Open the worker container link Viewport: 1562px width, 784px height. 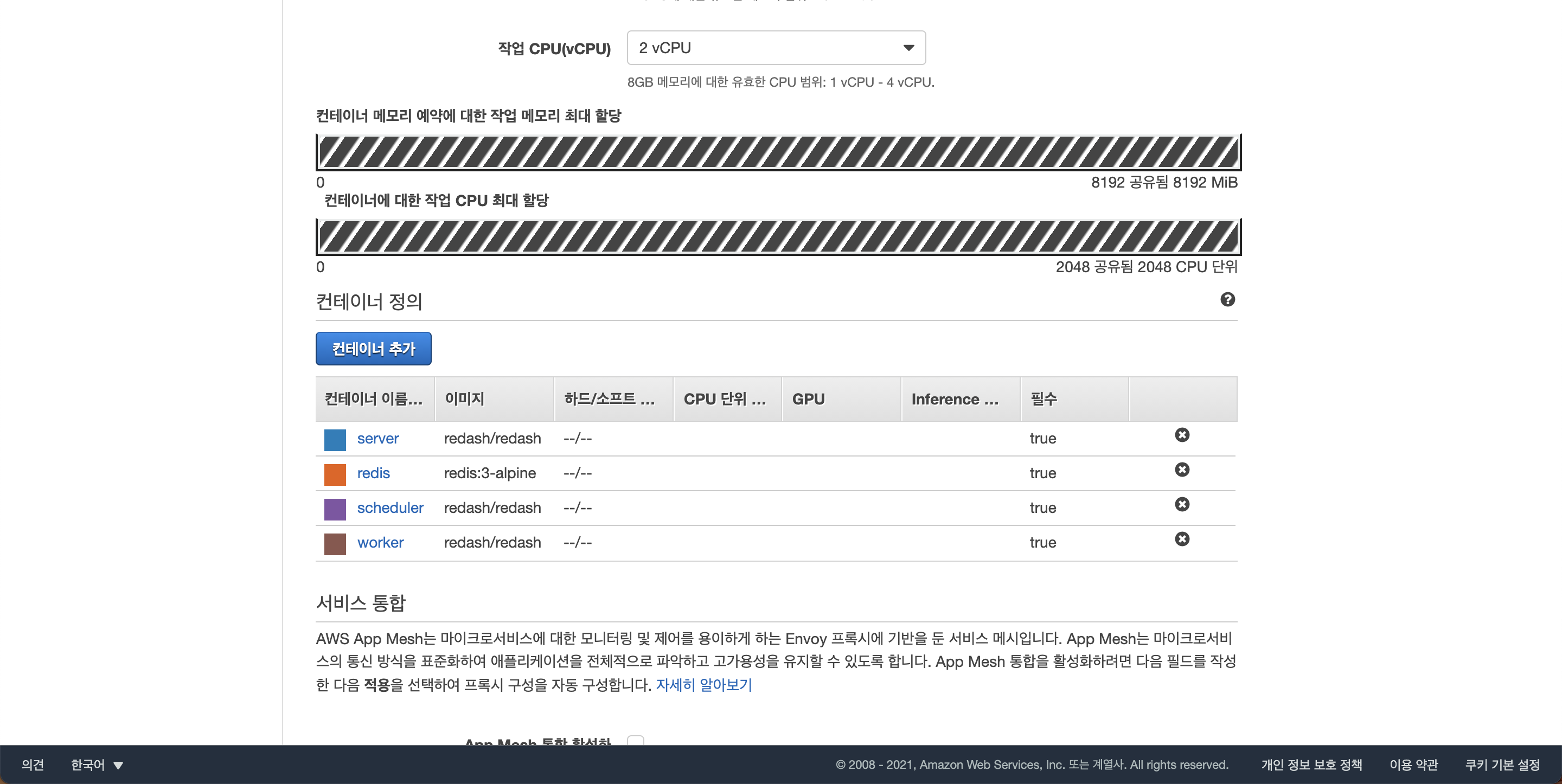[x=380, y=542]
